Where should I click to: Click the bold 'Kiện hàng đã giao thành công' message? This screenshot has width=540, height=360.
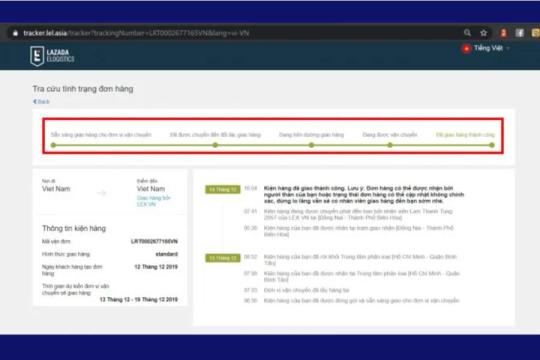pos(364,195)
